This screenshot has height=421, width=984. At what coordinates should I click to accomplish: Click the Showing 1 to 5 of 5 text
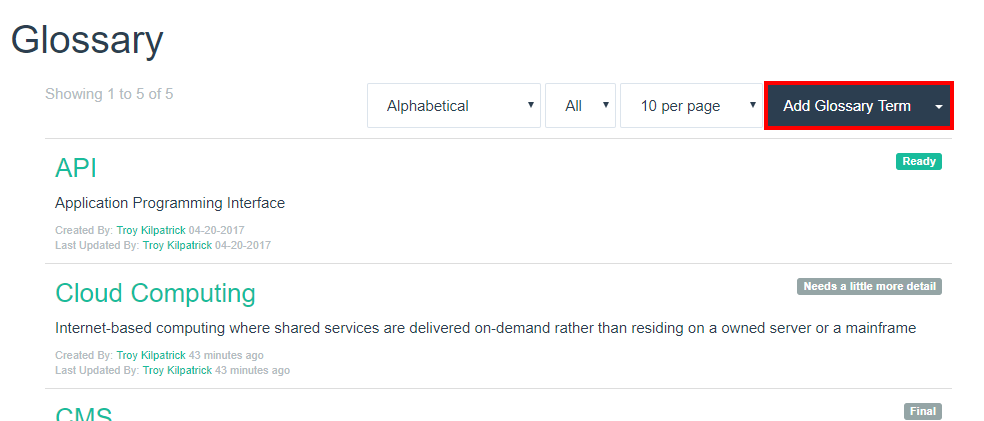coord(109,94)
